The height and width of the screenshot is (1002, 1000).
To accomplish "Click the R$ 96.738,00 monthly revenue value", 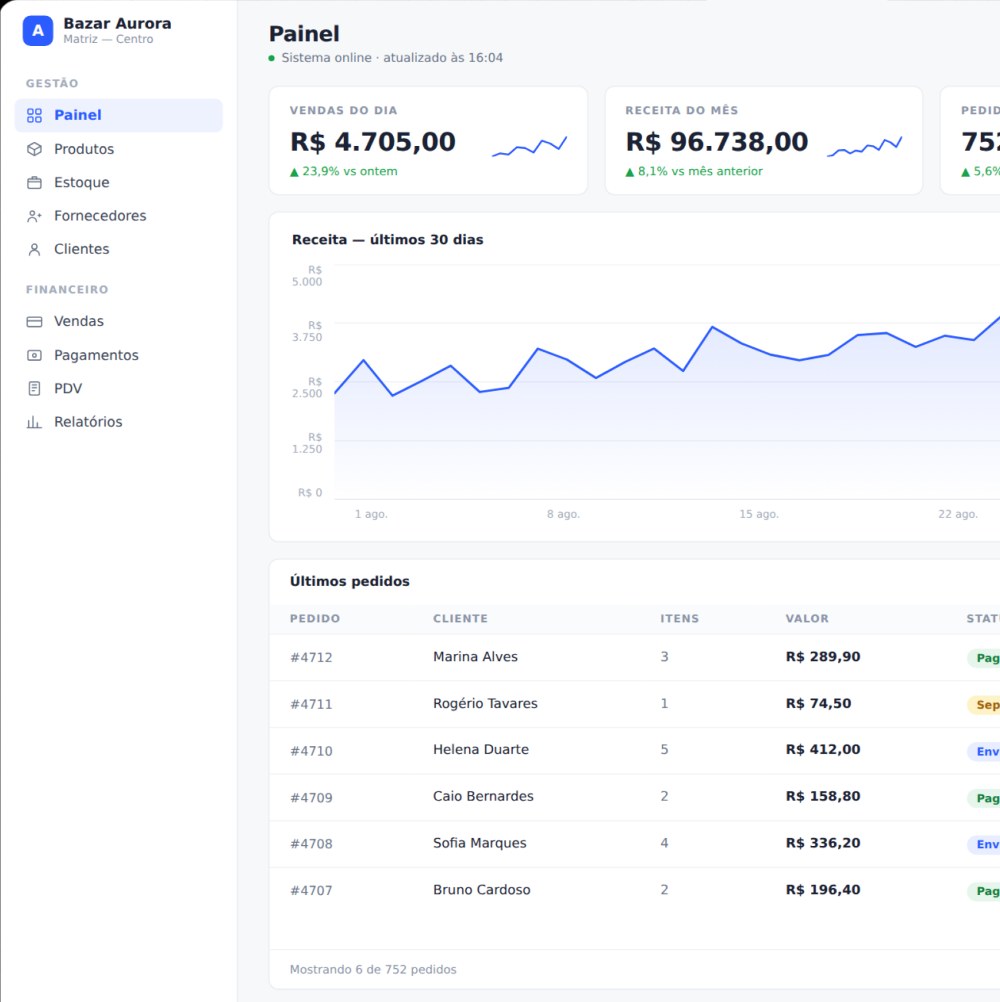I will tap(717, 142).
